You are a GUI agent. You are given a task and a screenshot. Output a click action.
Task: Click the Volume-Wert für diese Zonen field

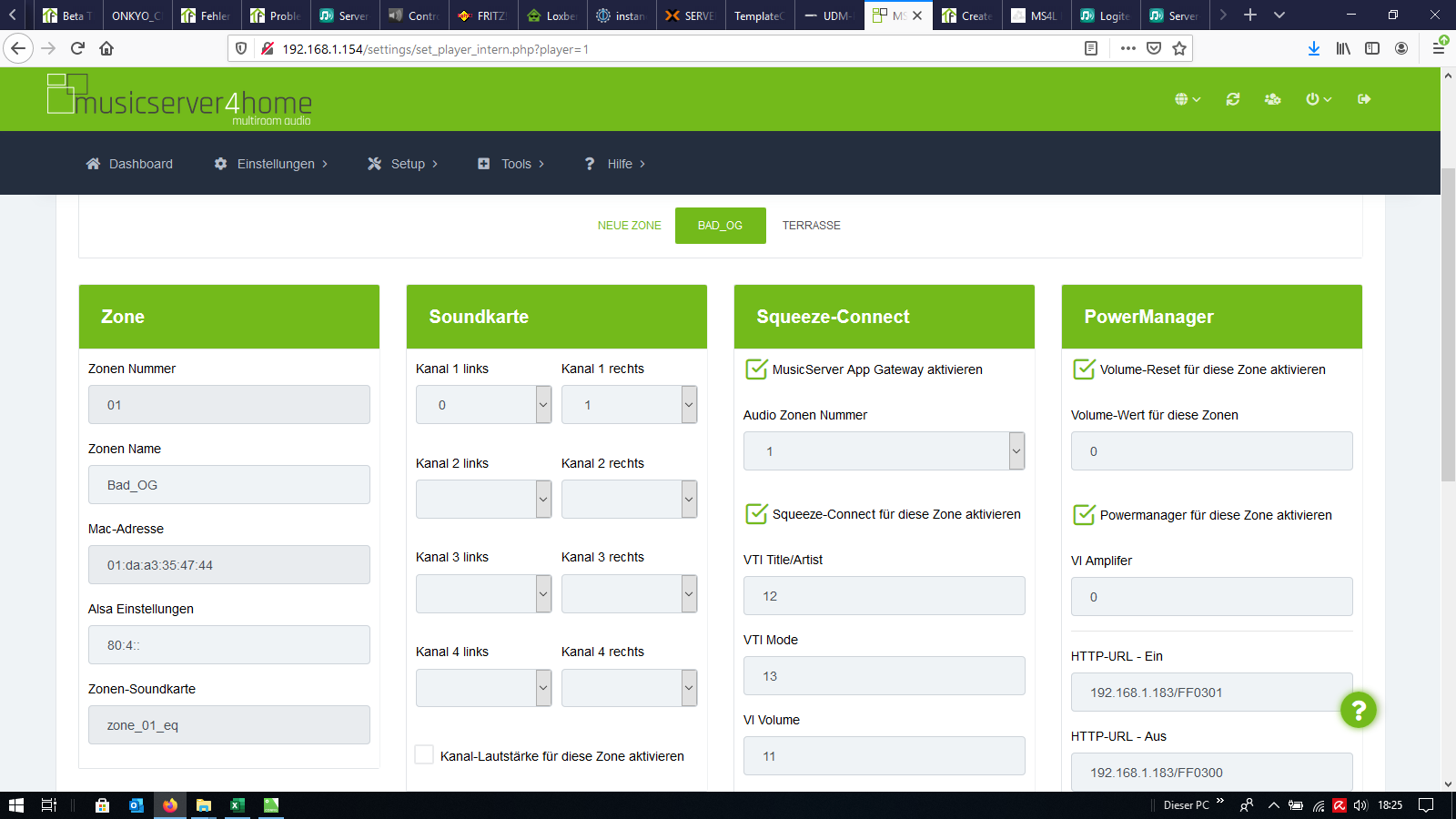coord(1212,451)
